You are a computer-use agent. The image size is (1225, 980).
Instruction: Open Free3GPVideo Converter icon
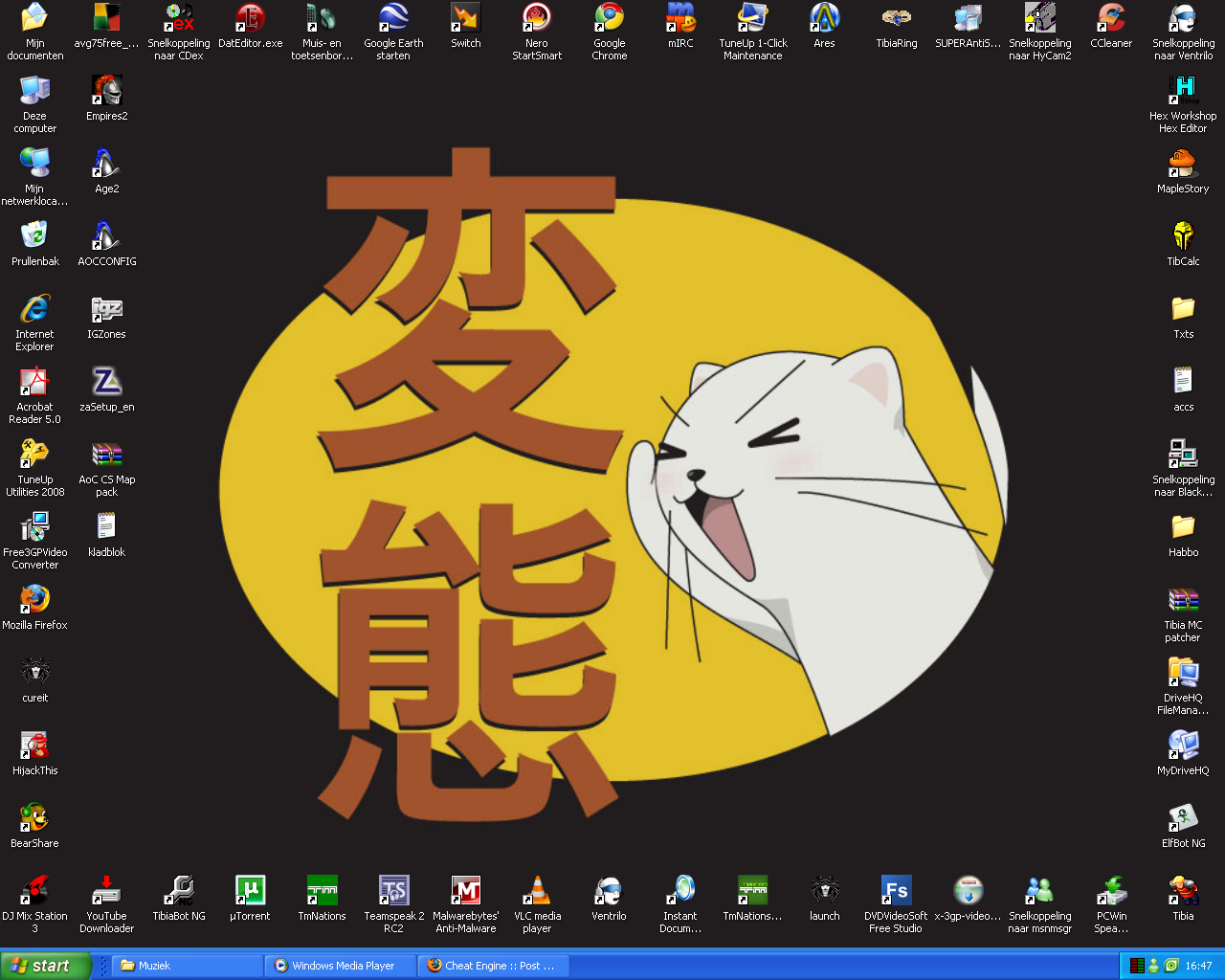click(x=34, y=526)
